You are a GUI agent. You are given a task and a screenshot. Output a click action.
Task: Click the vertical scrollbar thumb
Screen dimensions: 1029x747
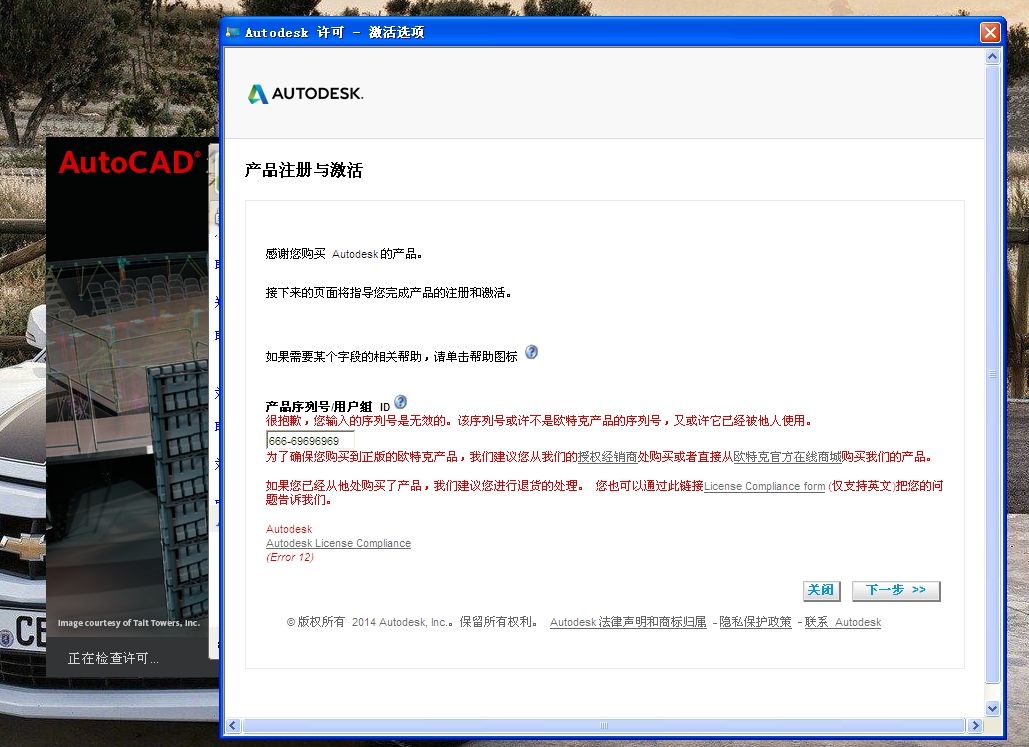point(992,374)
